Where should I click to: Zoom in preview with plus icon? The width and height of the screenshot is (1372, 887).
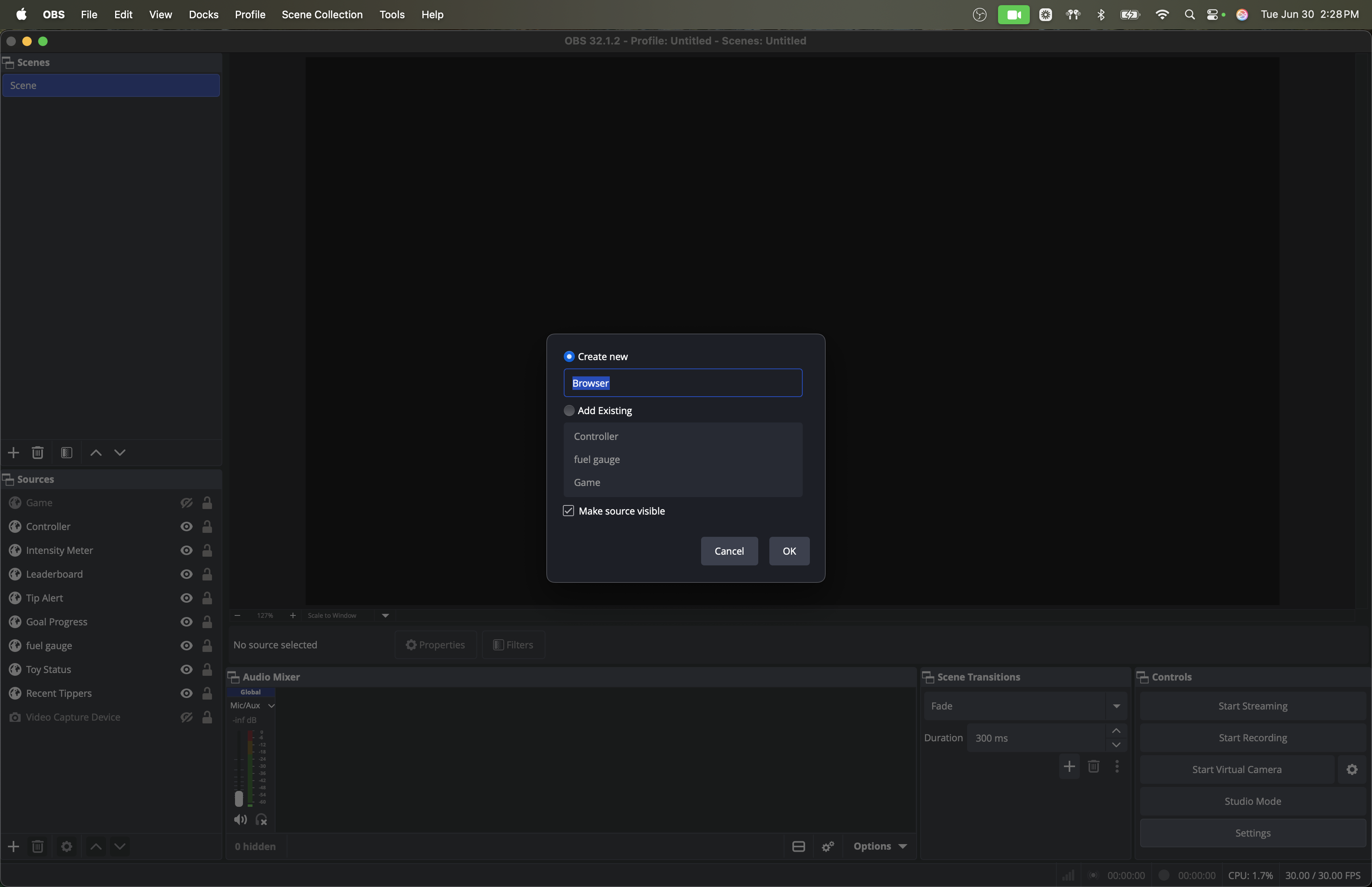tap(293, 615)
